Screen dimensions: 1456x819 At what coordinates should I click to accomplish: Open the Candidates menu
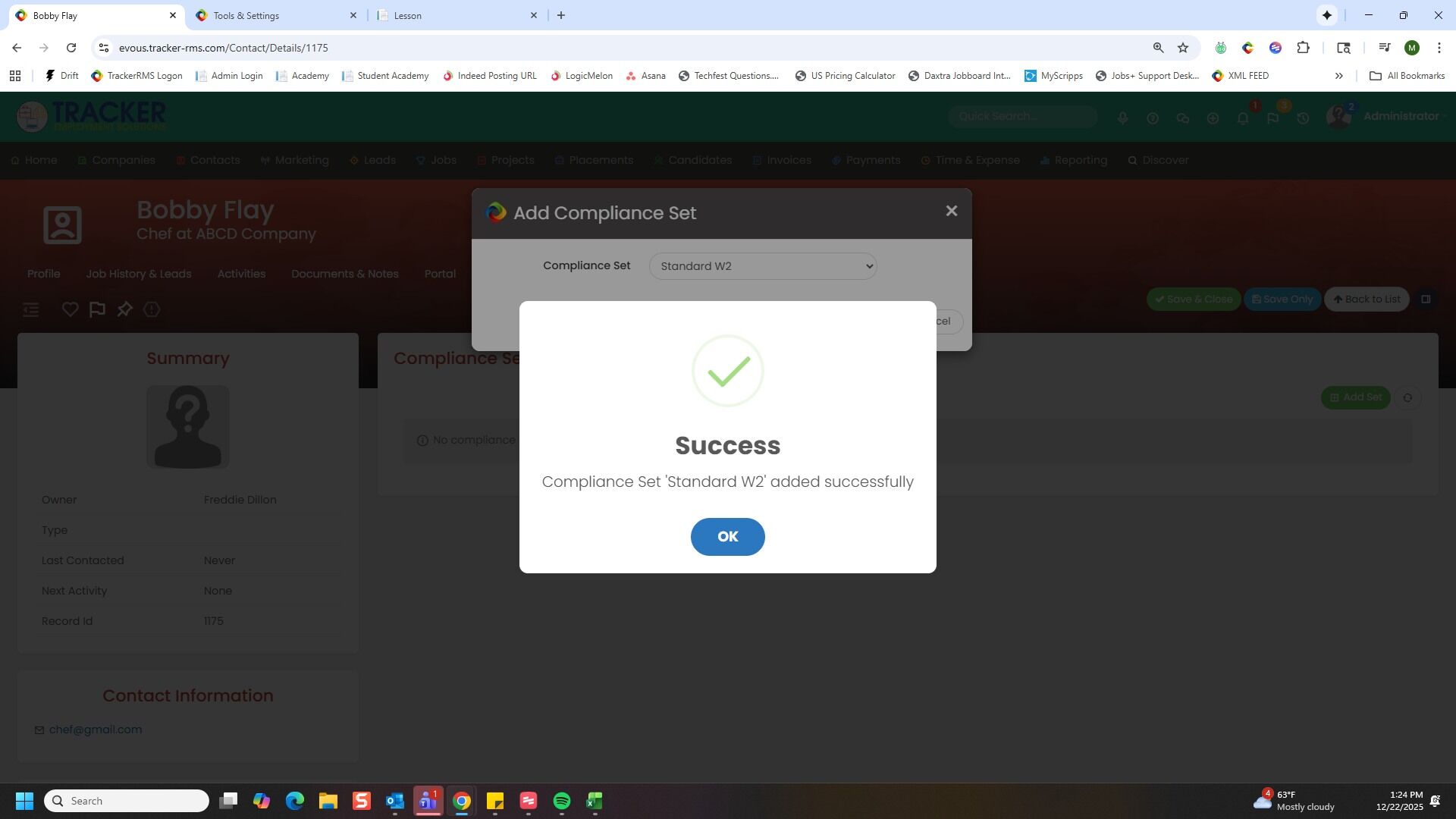[698, 160]
